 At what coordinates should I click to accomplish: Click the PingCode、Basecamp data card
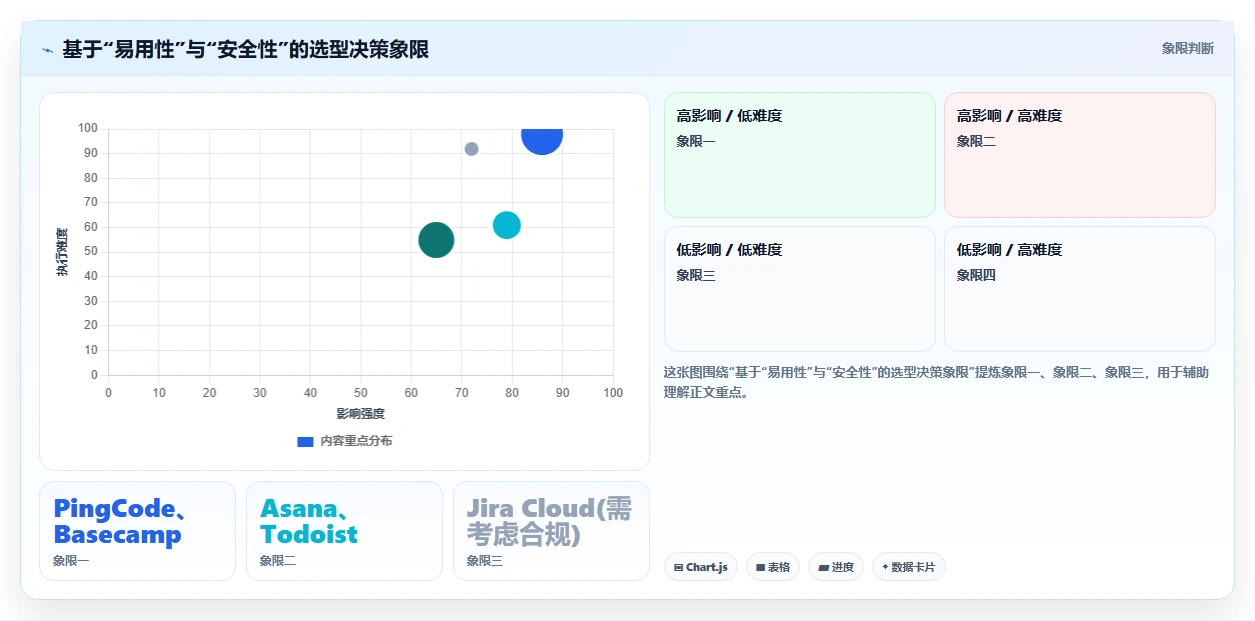tap(137, 531)
